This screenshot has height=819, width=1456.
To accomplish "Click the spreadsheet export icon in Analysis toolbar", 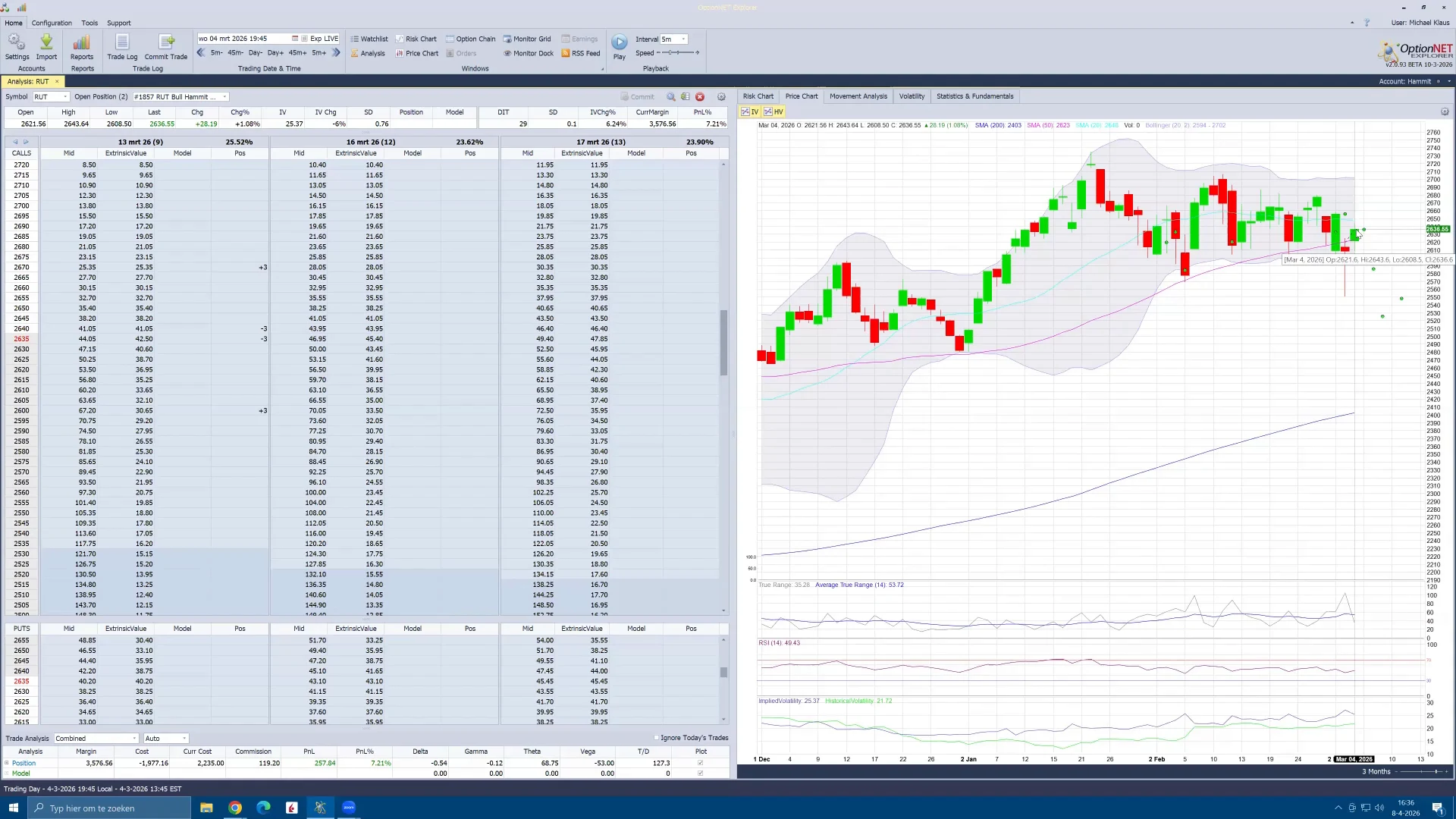I will point(685,97).
